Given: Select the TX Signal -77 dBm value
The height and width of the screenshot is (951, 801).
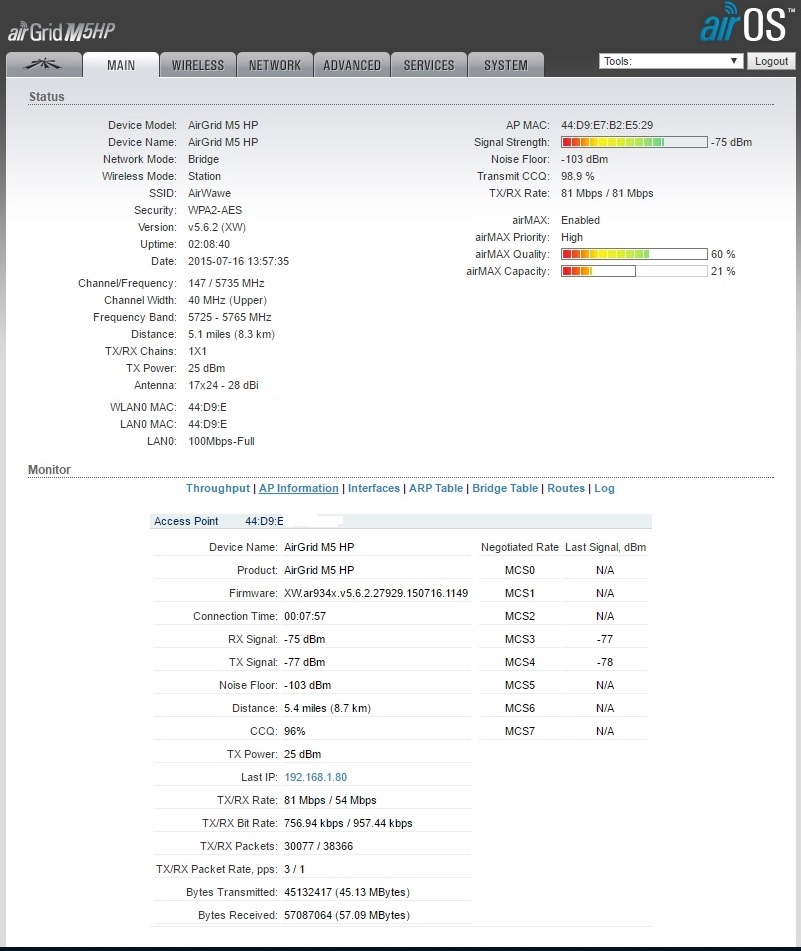Looking at the screenshot, I should tap(304, 662).
